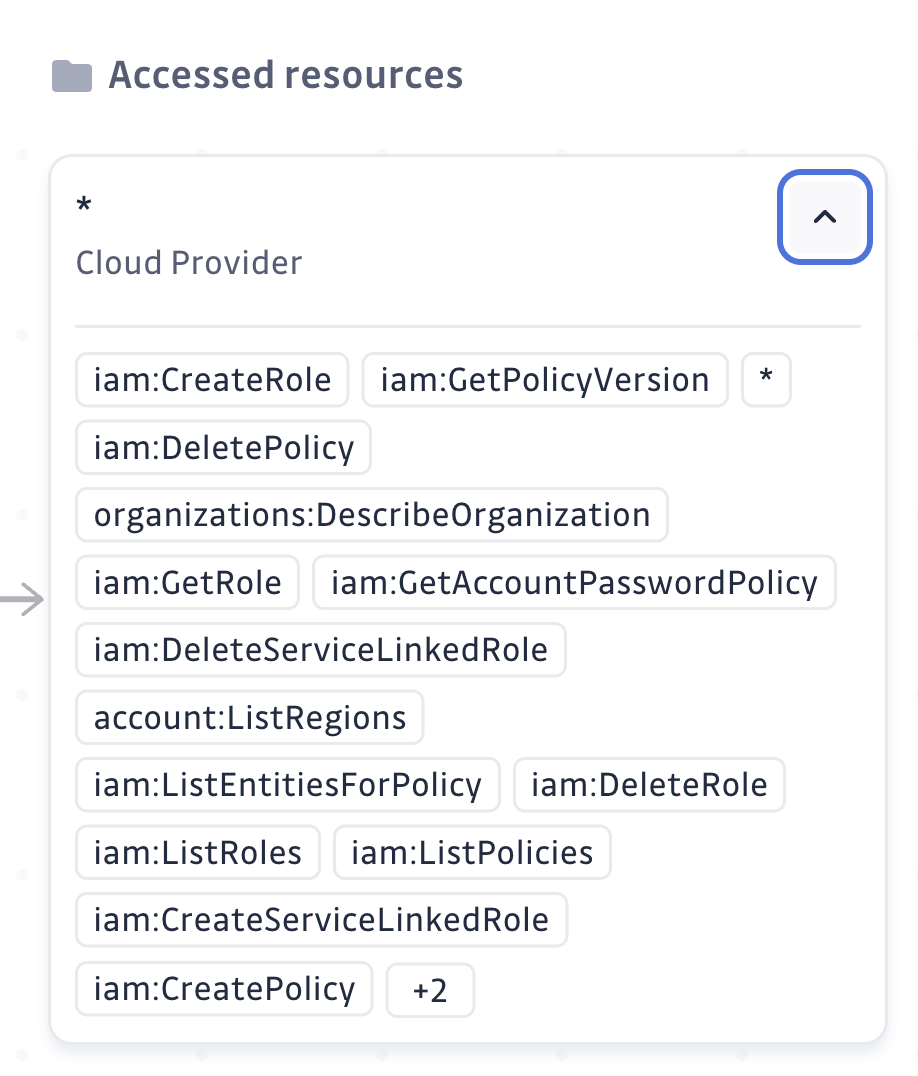This screenshot has height=1076, width=918.
Task: Click the asterisk resource title on the card
Action: coord(84,205)
